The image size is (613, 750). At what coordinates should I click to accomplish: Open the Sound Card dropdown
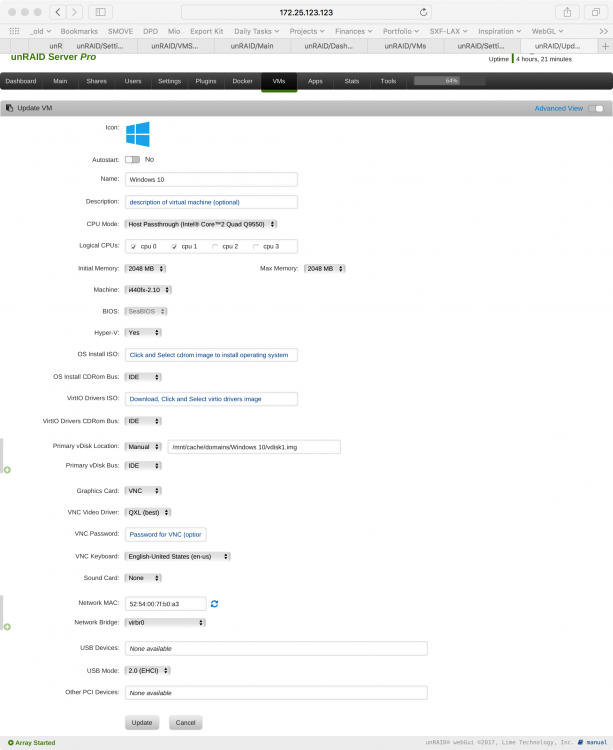click(143, 578)
